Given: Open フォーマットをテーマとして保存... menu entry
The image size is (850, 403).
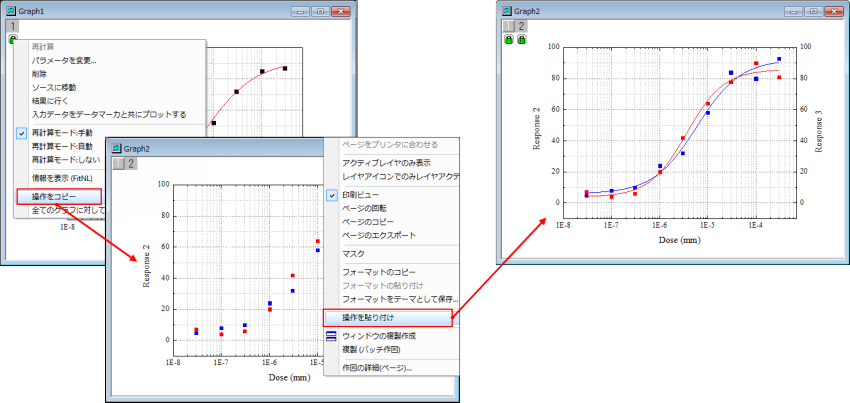Looking at the screenshot, I should 399,299.
